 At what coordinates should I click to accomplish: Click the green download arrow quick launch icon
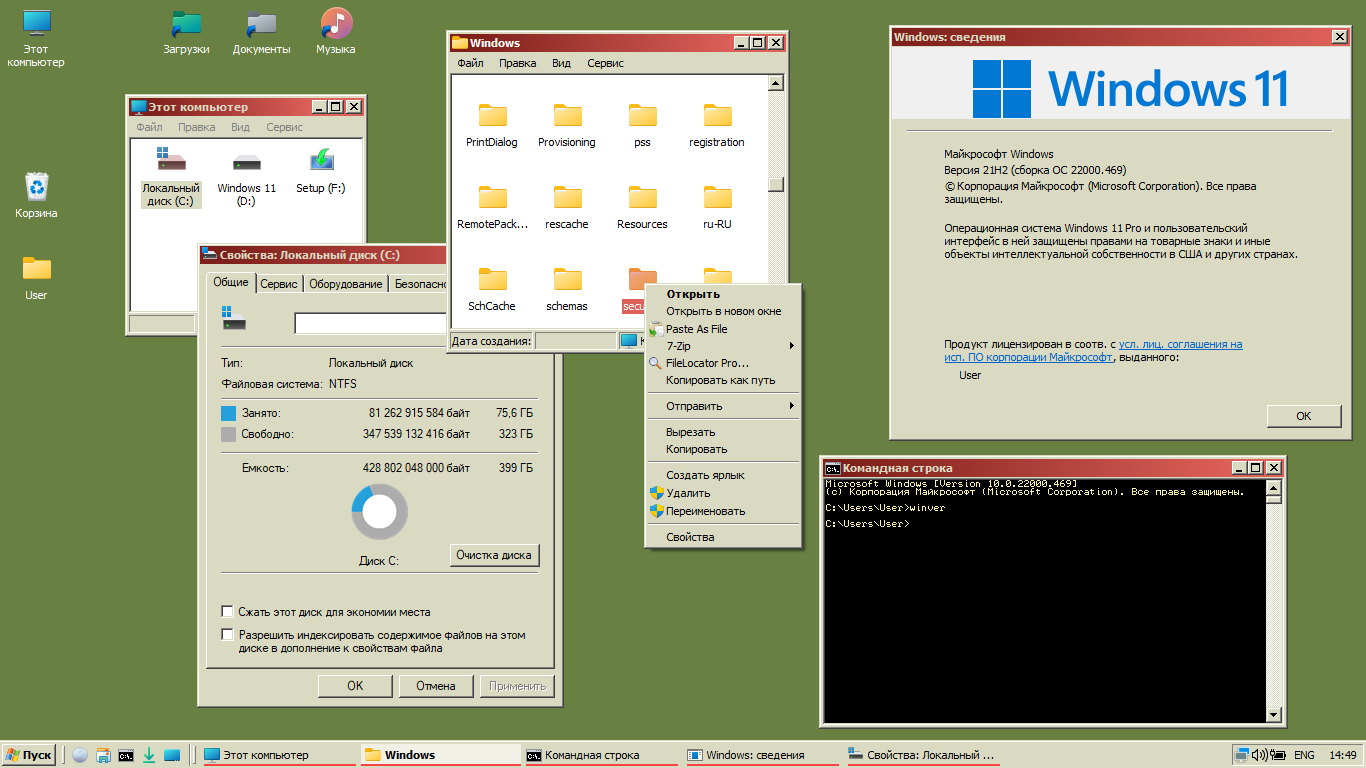[149, 755]
